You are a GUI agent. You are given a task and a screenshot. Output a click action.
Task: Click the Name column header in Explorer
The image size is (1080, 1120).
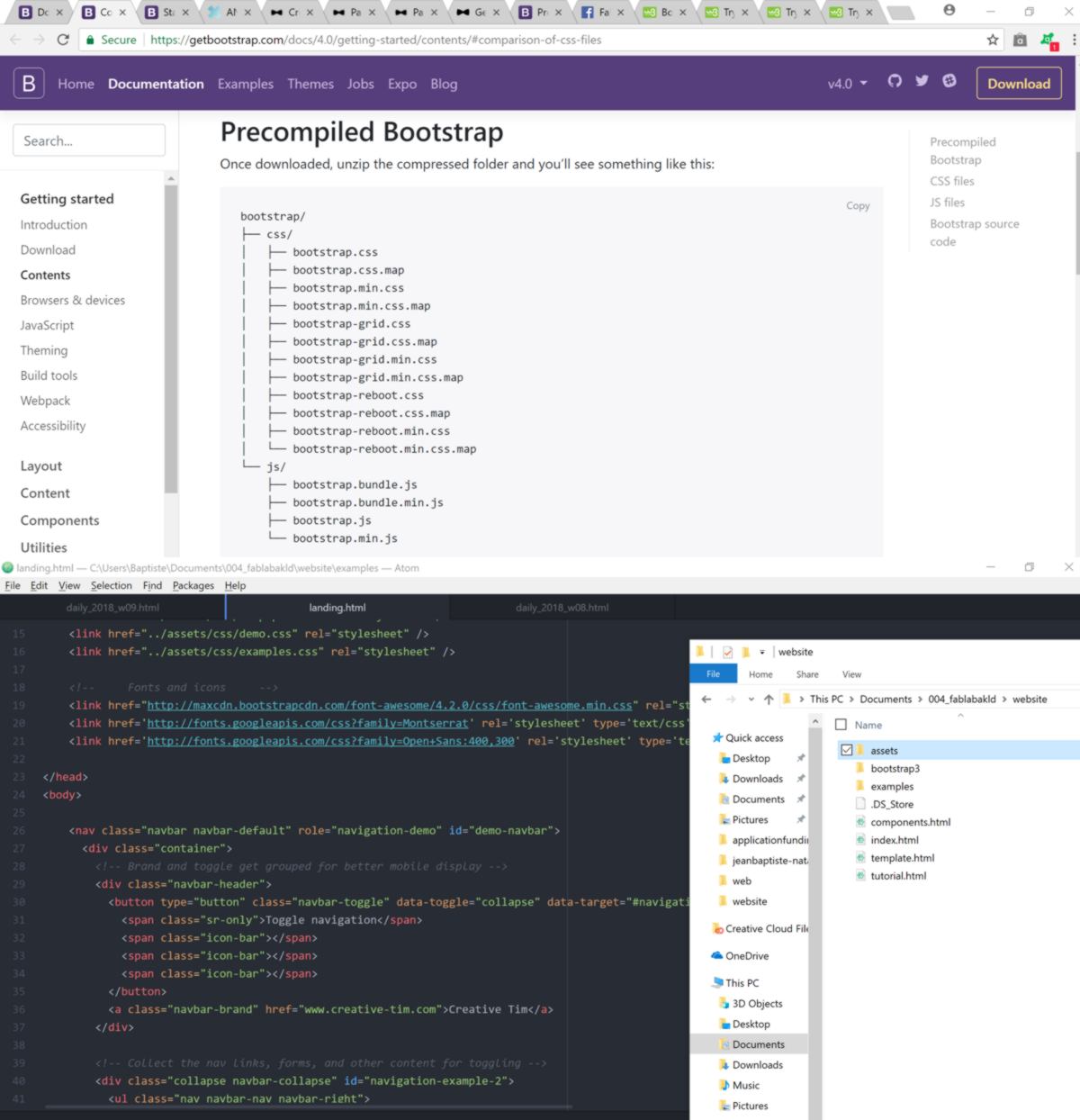tap(868, 725)
